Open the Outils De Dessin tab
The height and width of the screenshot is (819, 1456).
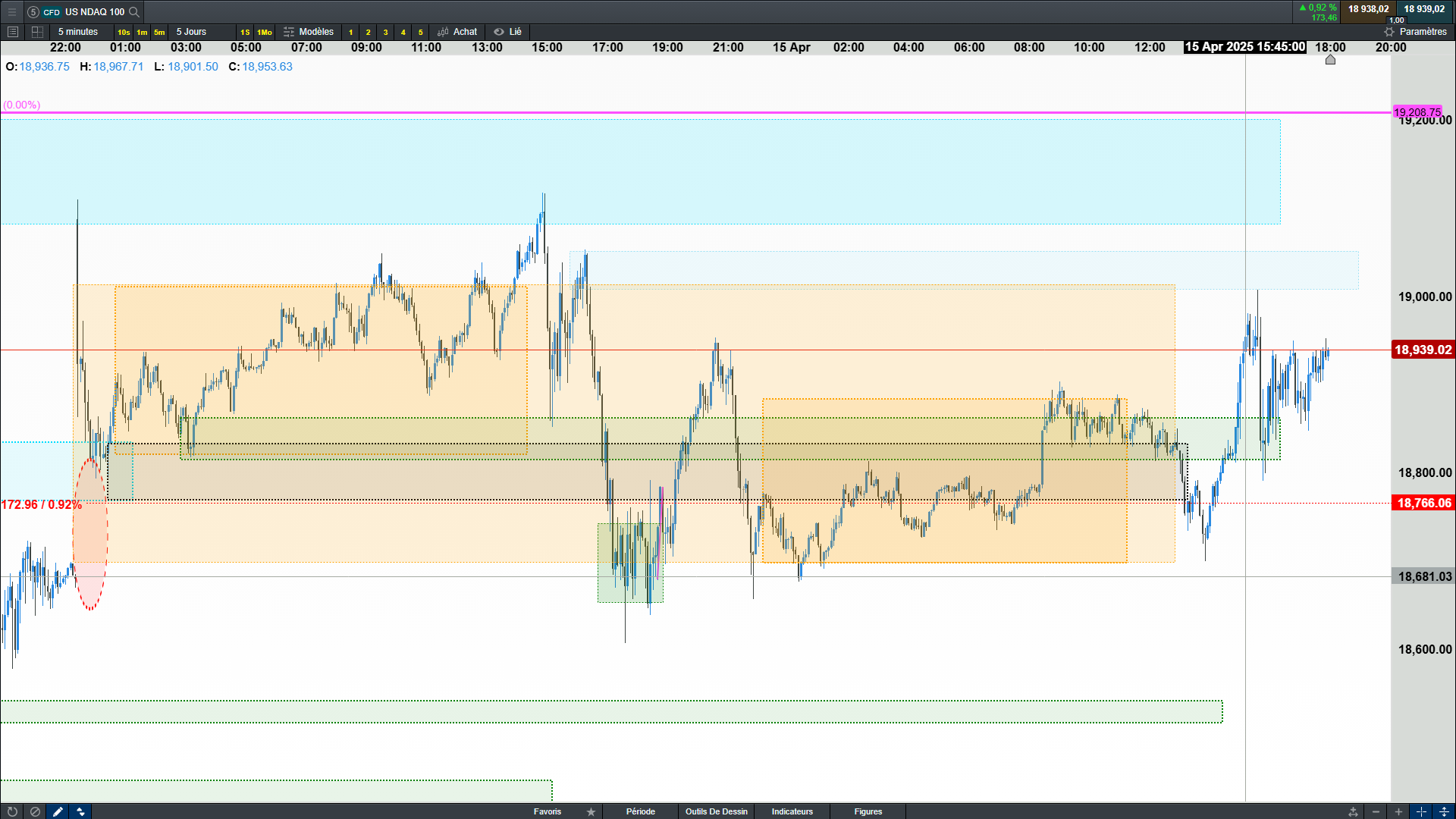716,811
